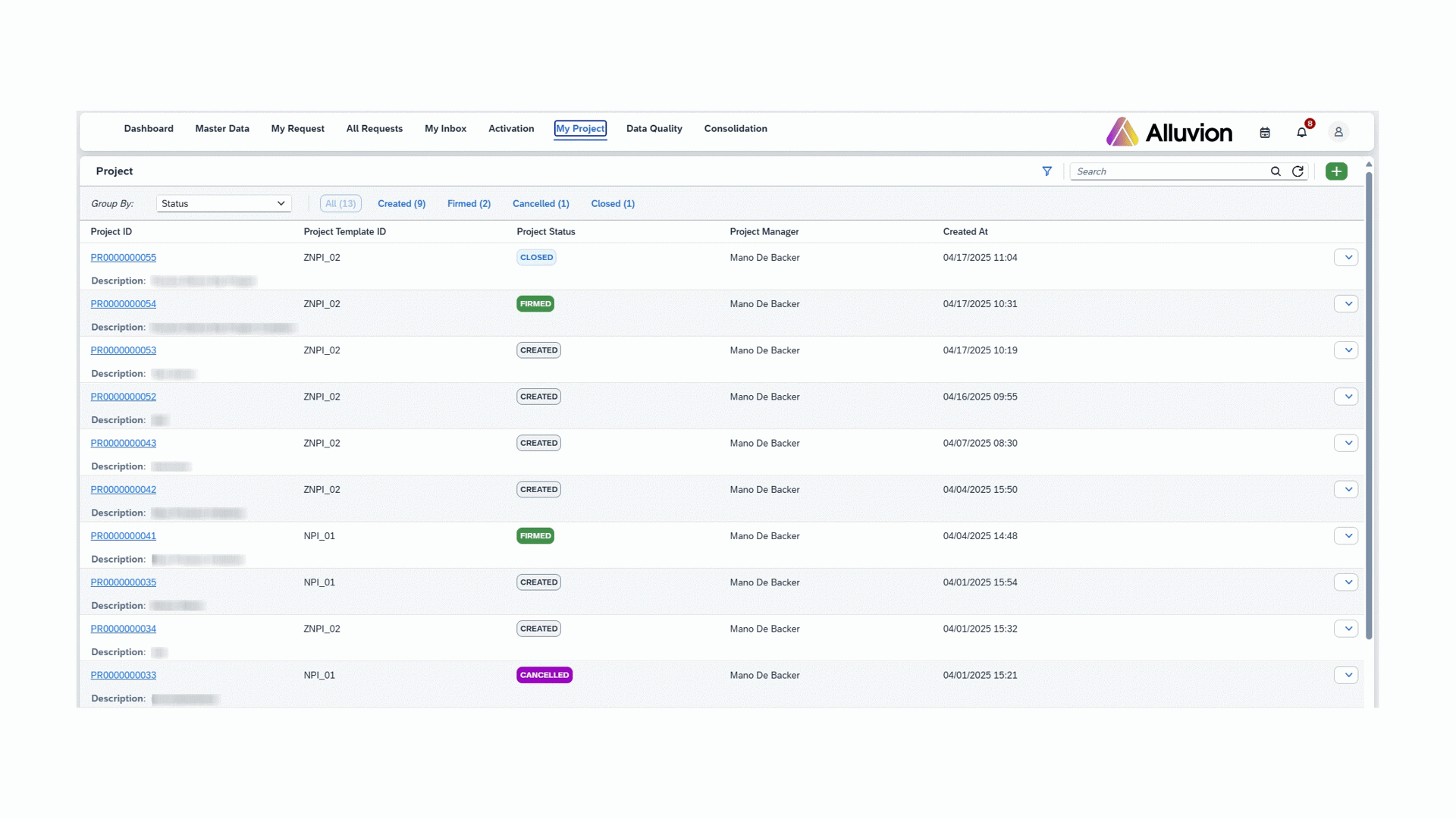1456x819 pixels.
Task: Filter by Firmed (2) projects
Action: [469, 203]
